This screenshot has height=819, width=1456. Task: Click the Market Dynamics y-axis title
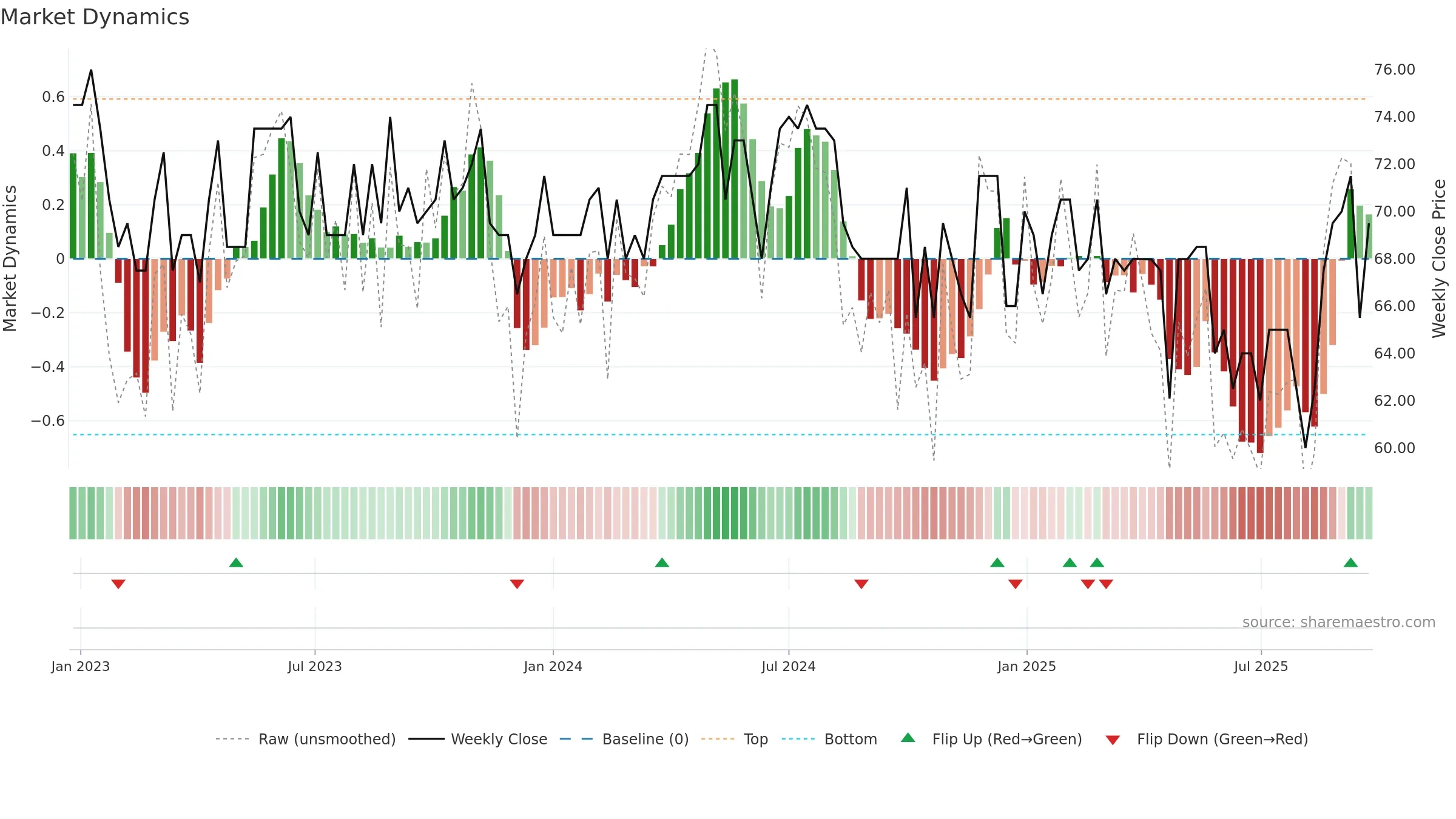tap(10, 258)
